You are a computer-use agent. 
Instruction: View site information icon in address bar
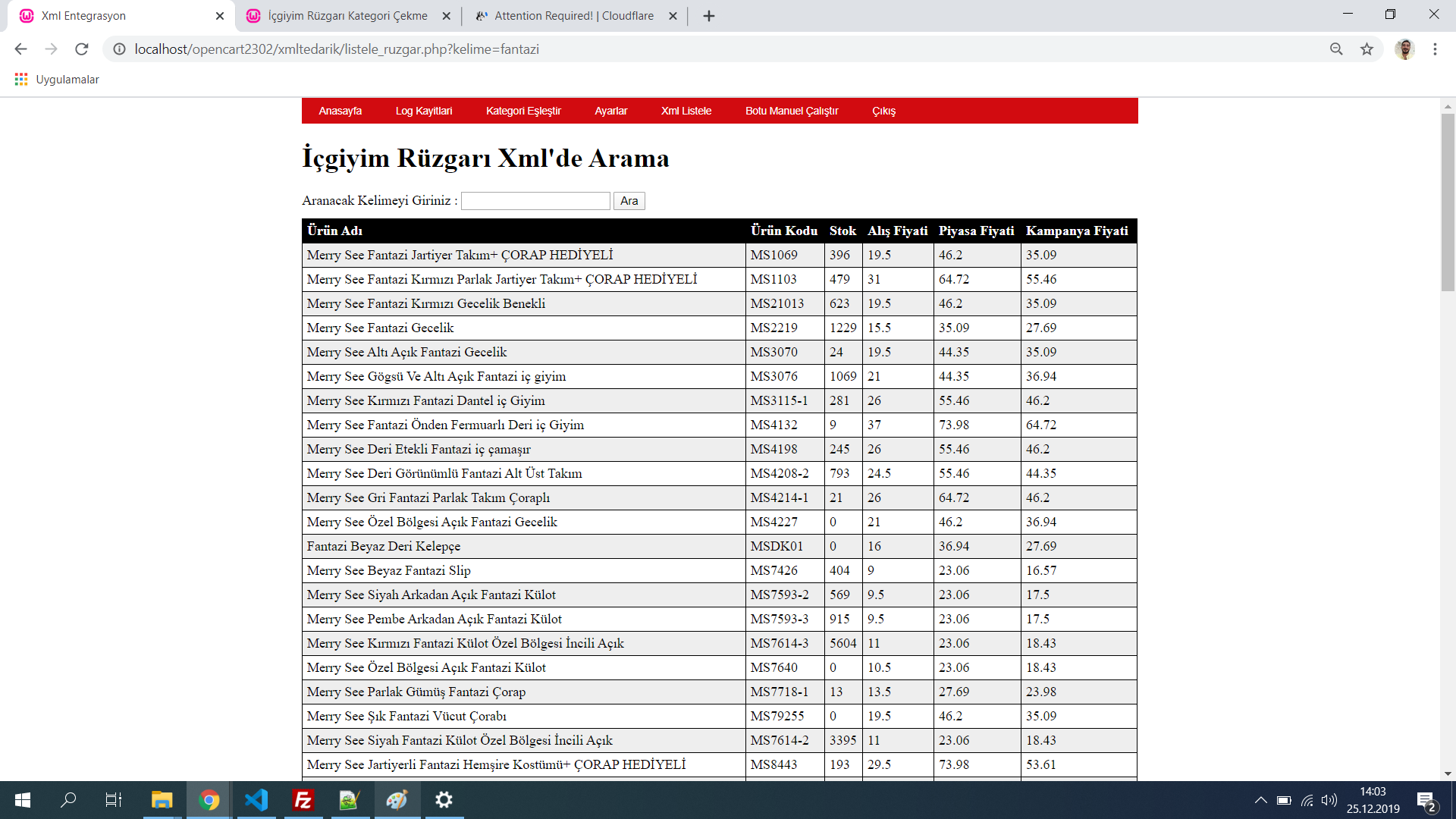(119, 49)
